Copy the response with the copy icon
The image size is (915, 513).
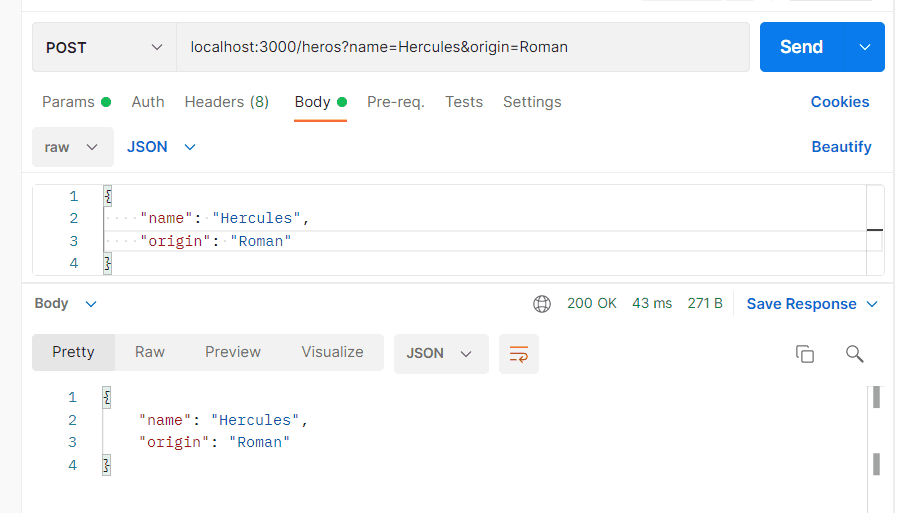804,354
